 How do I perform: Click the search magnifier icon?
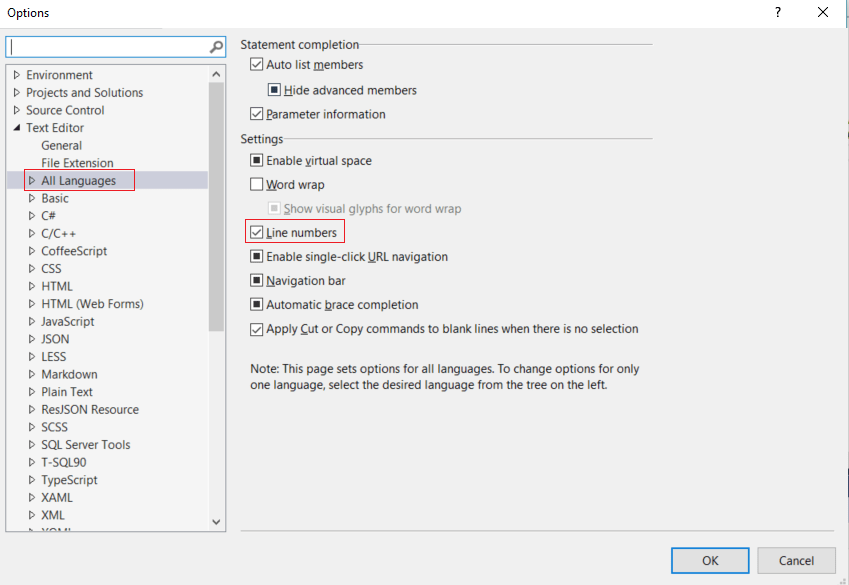click(x=216, y=48)
